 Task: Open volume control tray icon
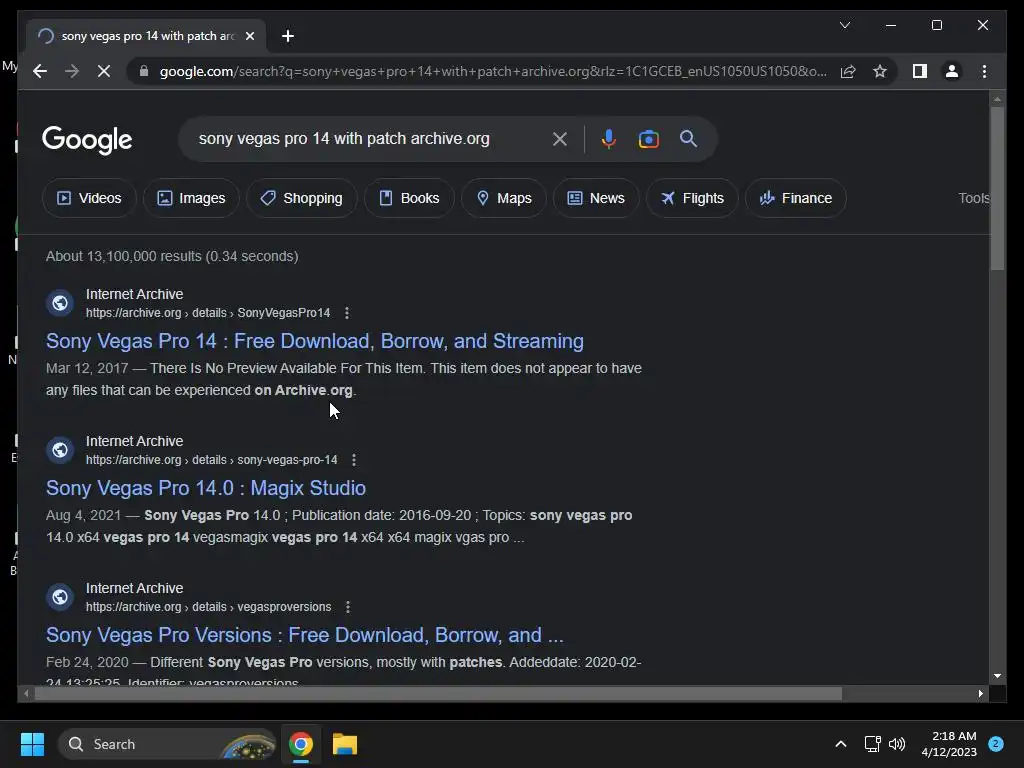pos(897,744)
